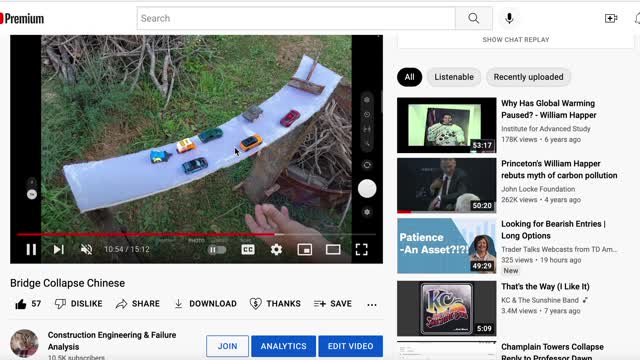Activate voice search microphone
This screenshot has height=360, width=640.
509,18
